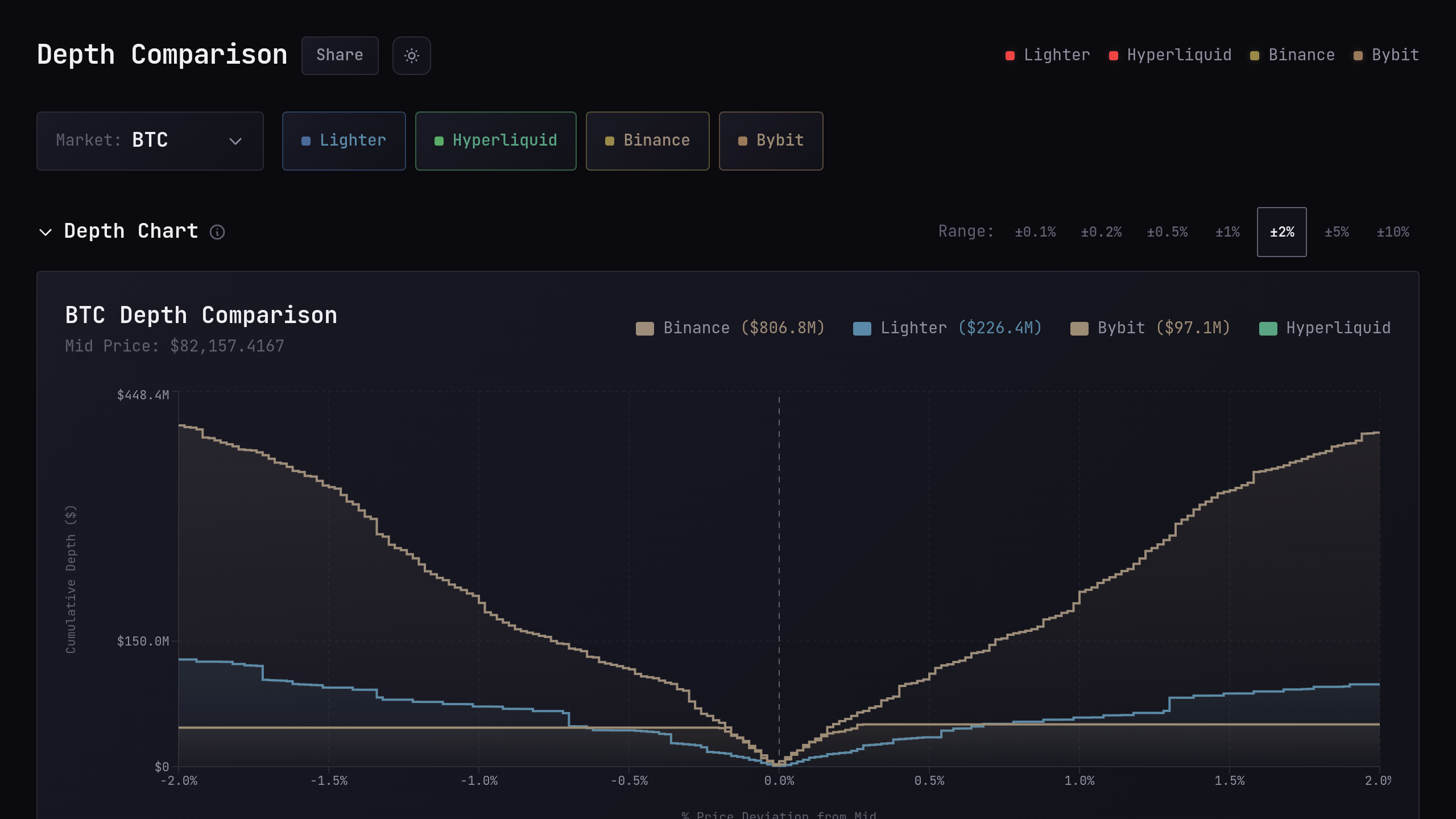This screenshot has width=1456, height=819.
Task: Click the BTC Depth Comparison chart title
Action: pyautogui.click(x=201, y=315)
